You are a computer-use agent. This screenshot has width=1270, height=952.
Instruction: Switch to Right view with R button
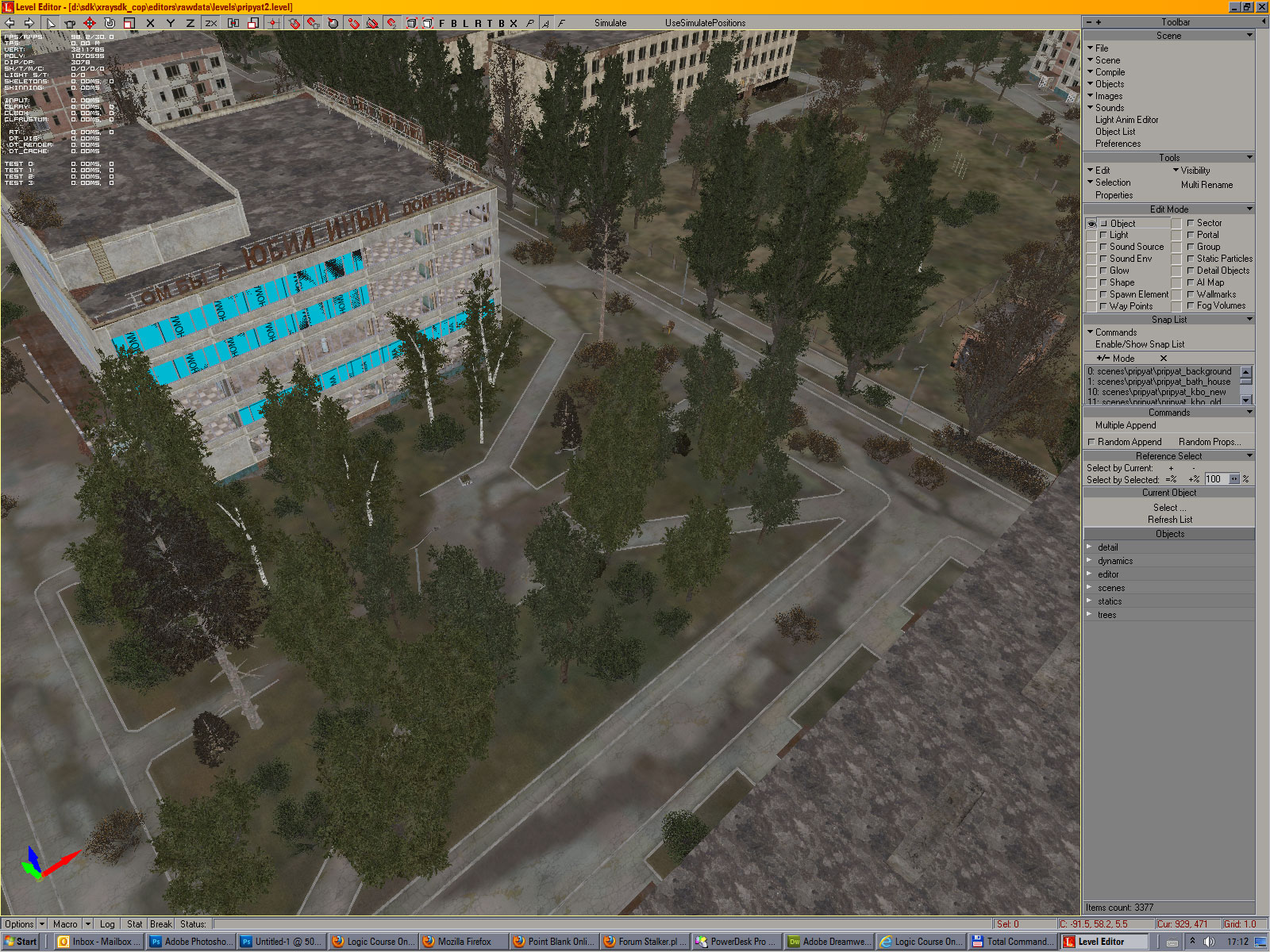pyautogui.click(x=478, y=23)
